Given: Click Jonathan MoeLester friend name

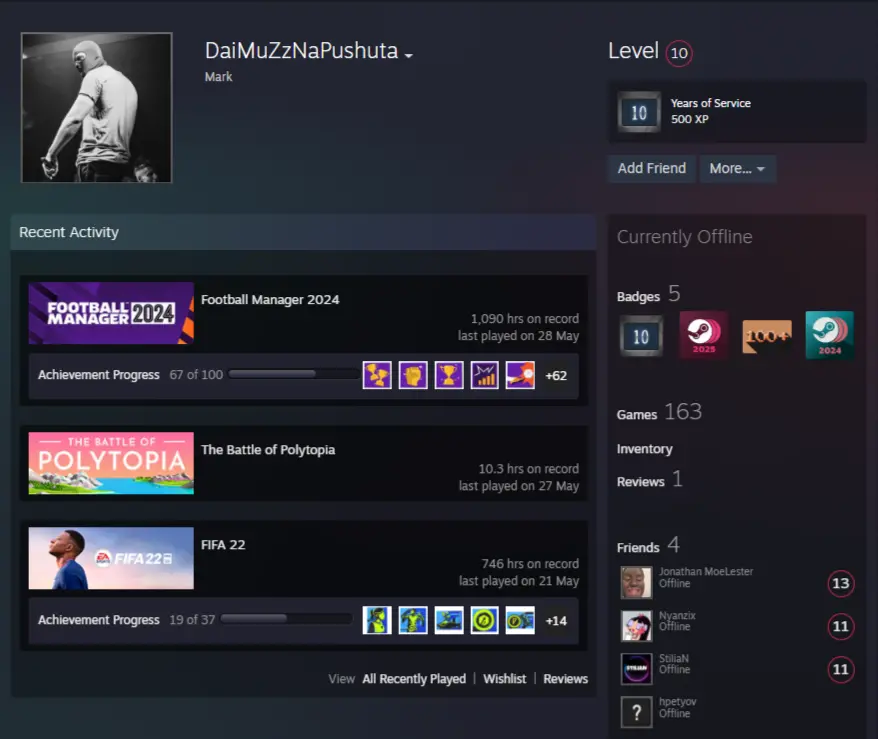Looking at the screenshot, I should click(706, 572).
